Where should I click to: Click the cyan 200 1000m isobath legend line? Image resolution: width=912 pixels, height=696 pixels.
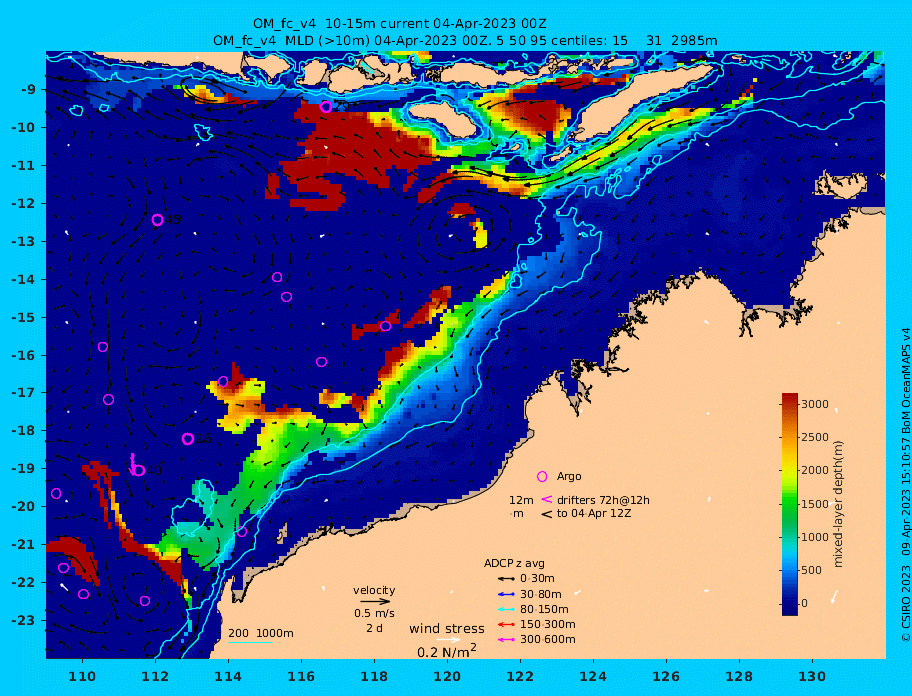[x=250, y=643]
